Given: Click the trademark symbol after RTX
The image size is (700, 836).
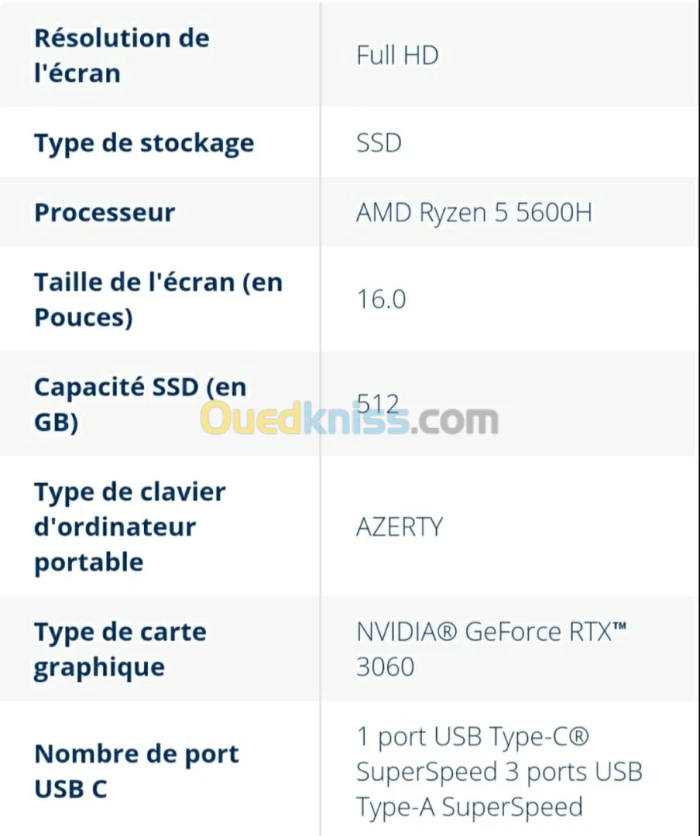Looking at the screenshot, I should (x=619, y=626).
